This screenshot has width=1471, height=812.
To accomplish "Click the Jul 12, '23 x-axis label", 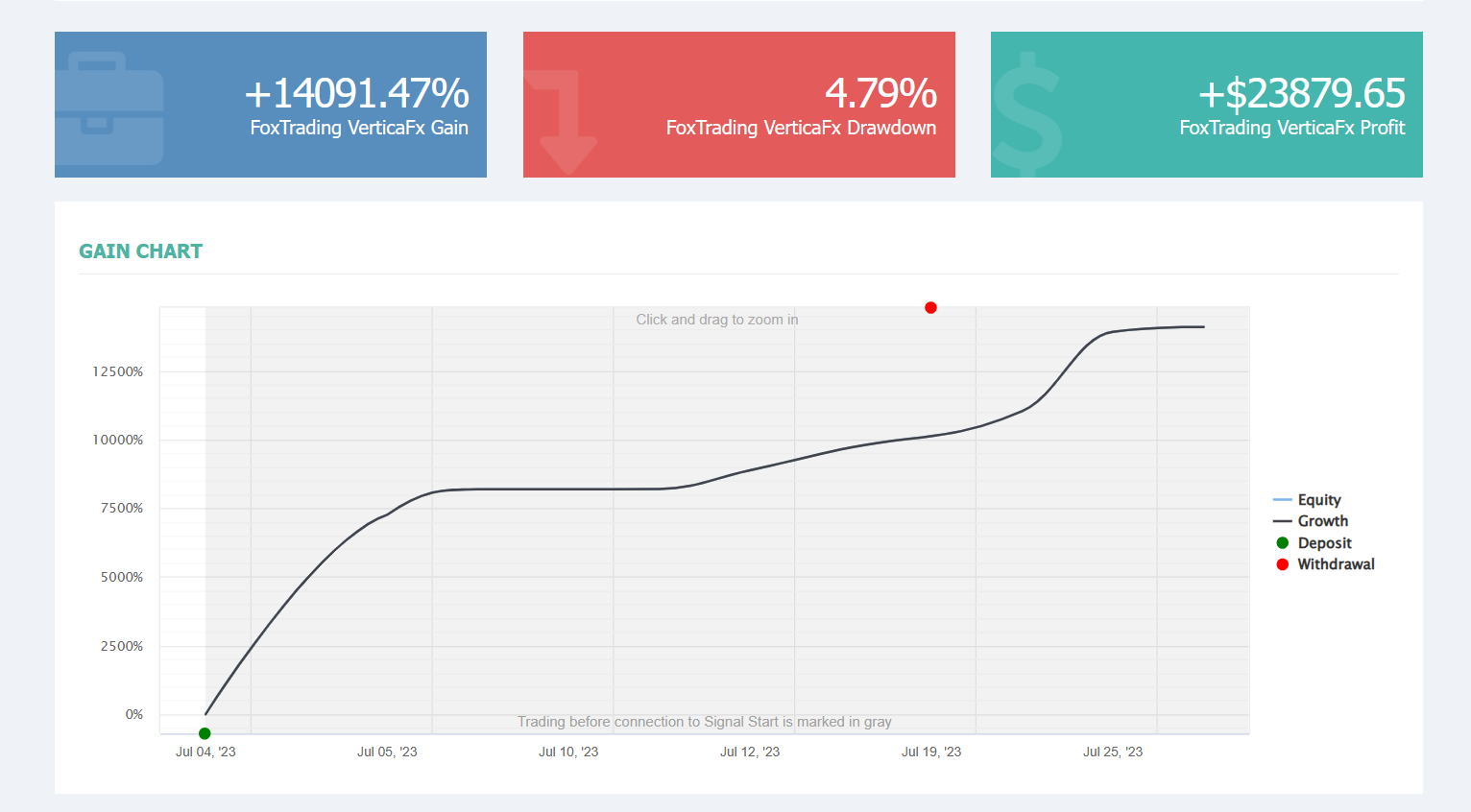I will click(x=750, y=752).
